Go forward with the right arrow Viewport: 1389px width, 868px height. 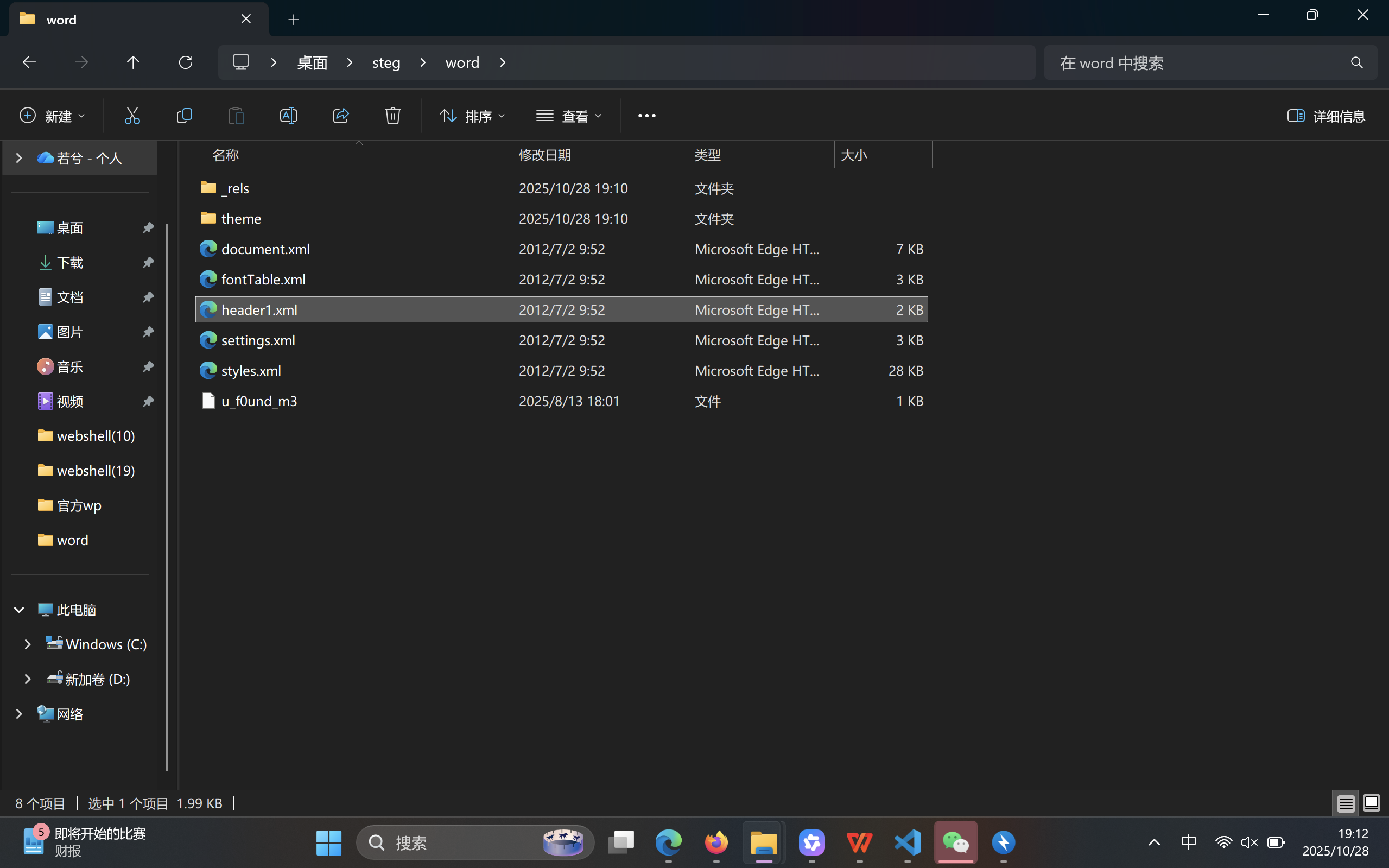click(x=81, y=62)
